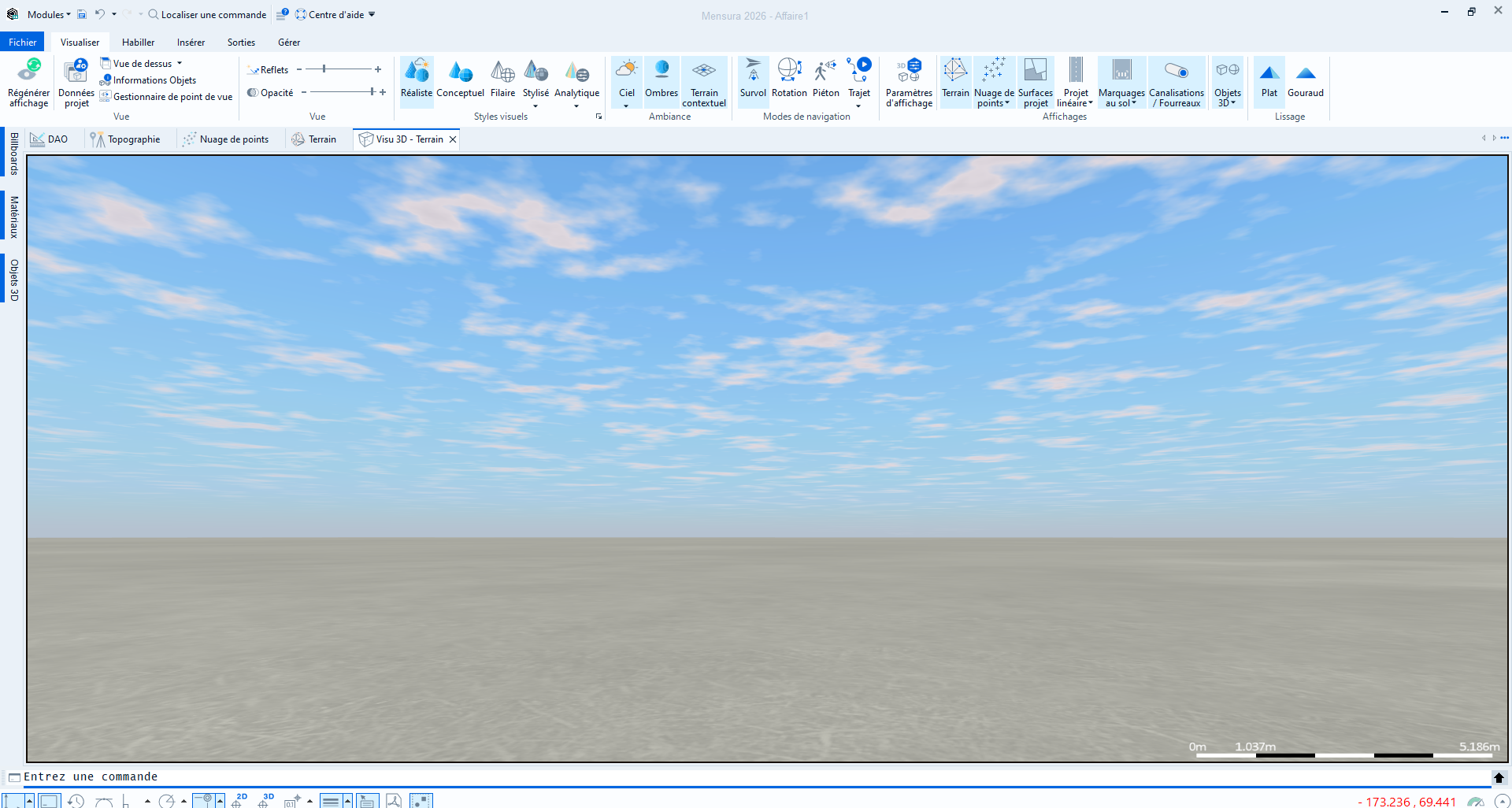Select Gouraud smoothing
The width and height of the screenshot is (1512, 808).
[1306, 82]
